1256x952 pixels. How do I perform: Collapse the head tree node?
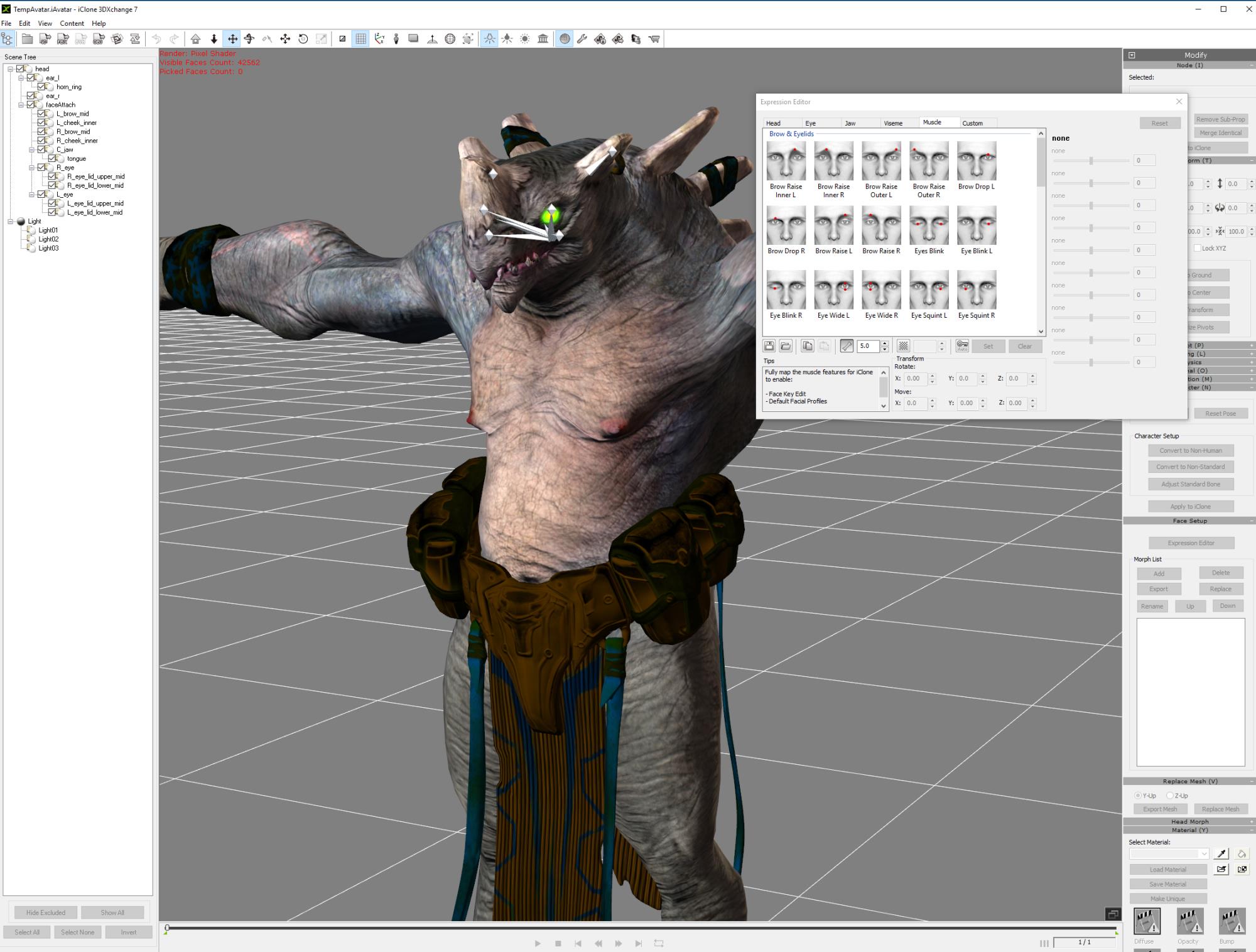point(11,69)
